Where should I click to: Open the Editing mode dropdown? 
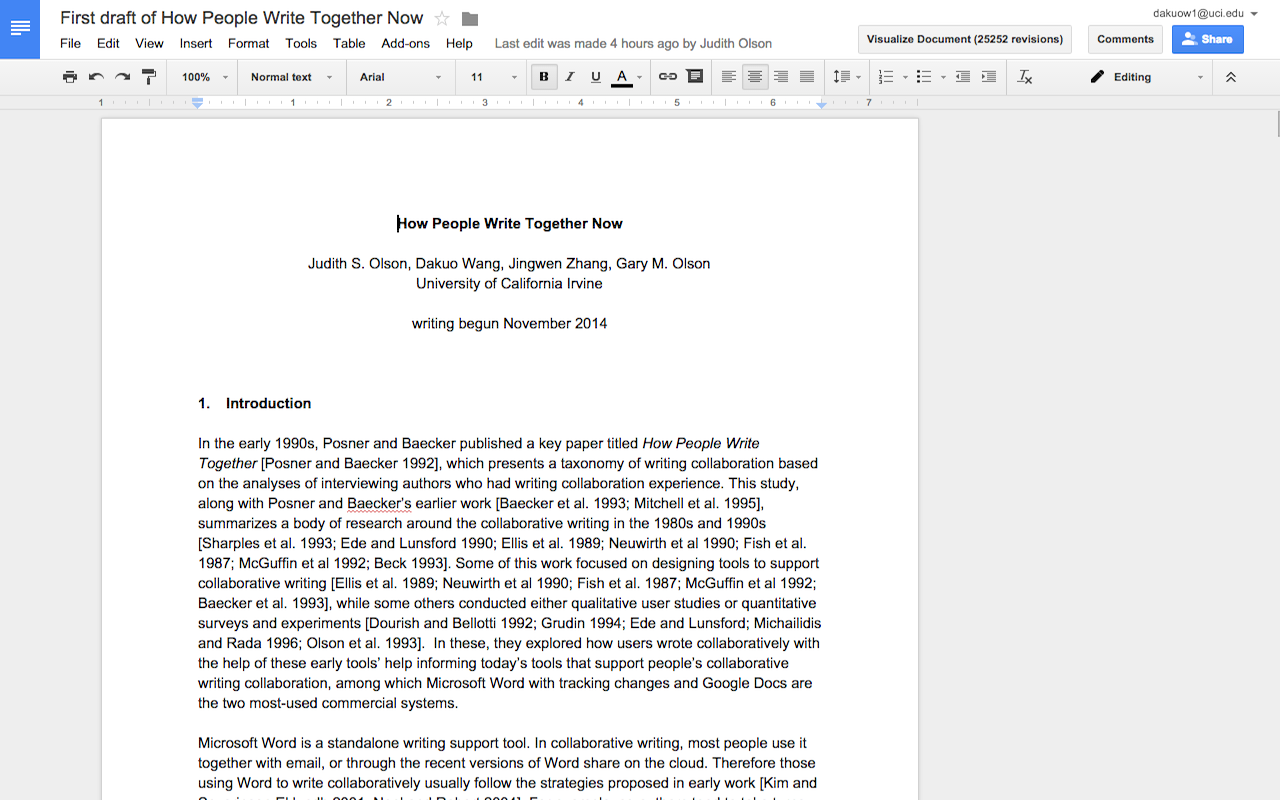click(x=1147, y=77)
